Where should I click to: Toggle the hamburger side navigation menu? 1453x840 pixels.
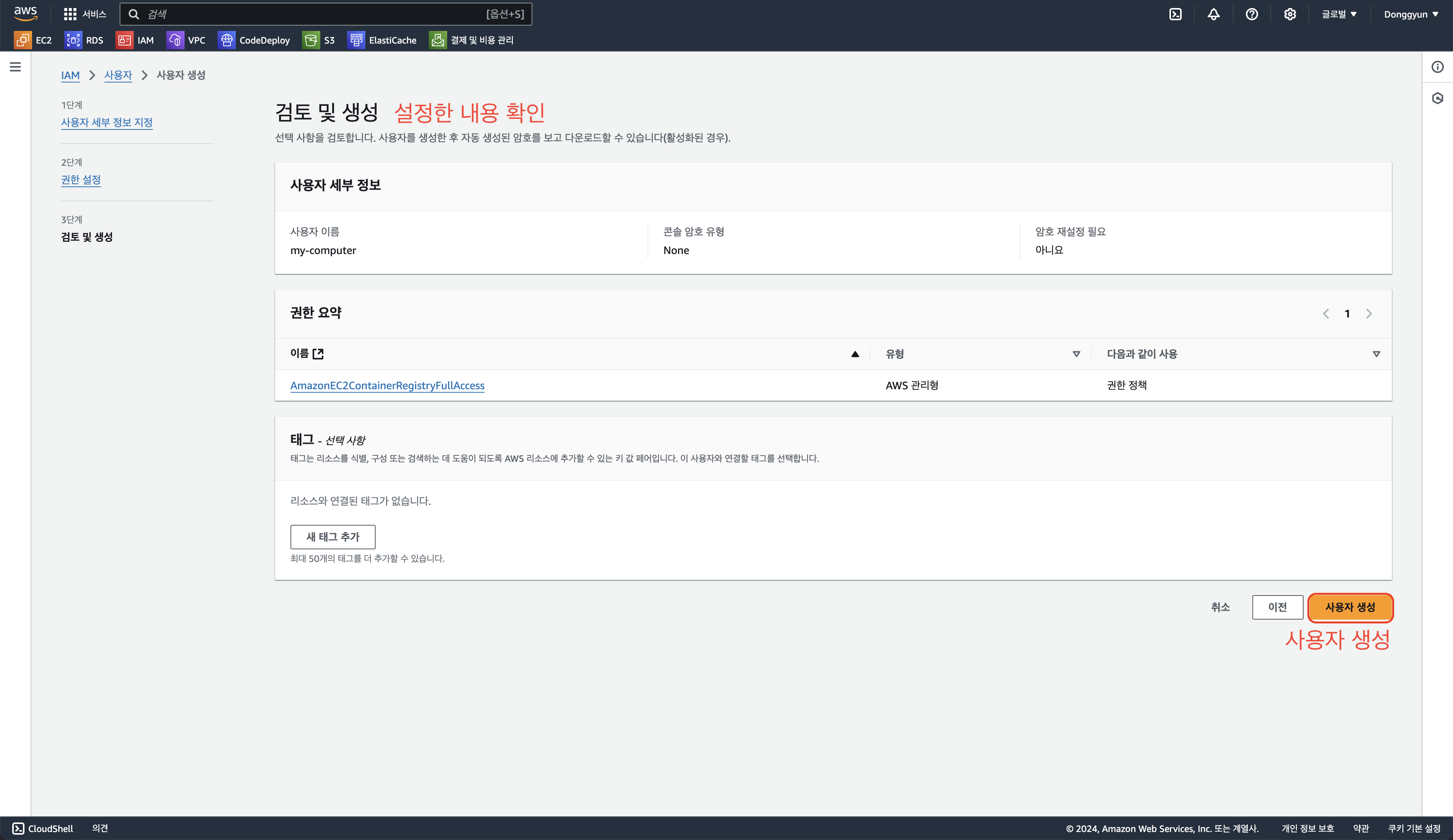coord(16,67)
